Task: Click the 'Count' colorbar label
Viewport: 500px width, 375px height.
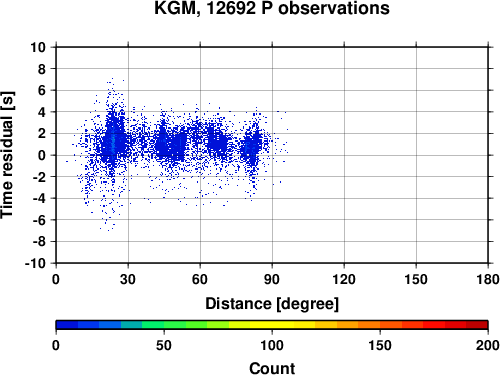Action: point(272,368)
